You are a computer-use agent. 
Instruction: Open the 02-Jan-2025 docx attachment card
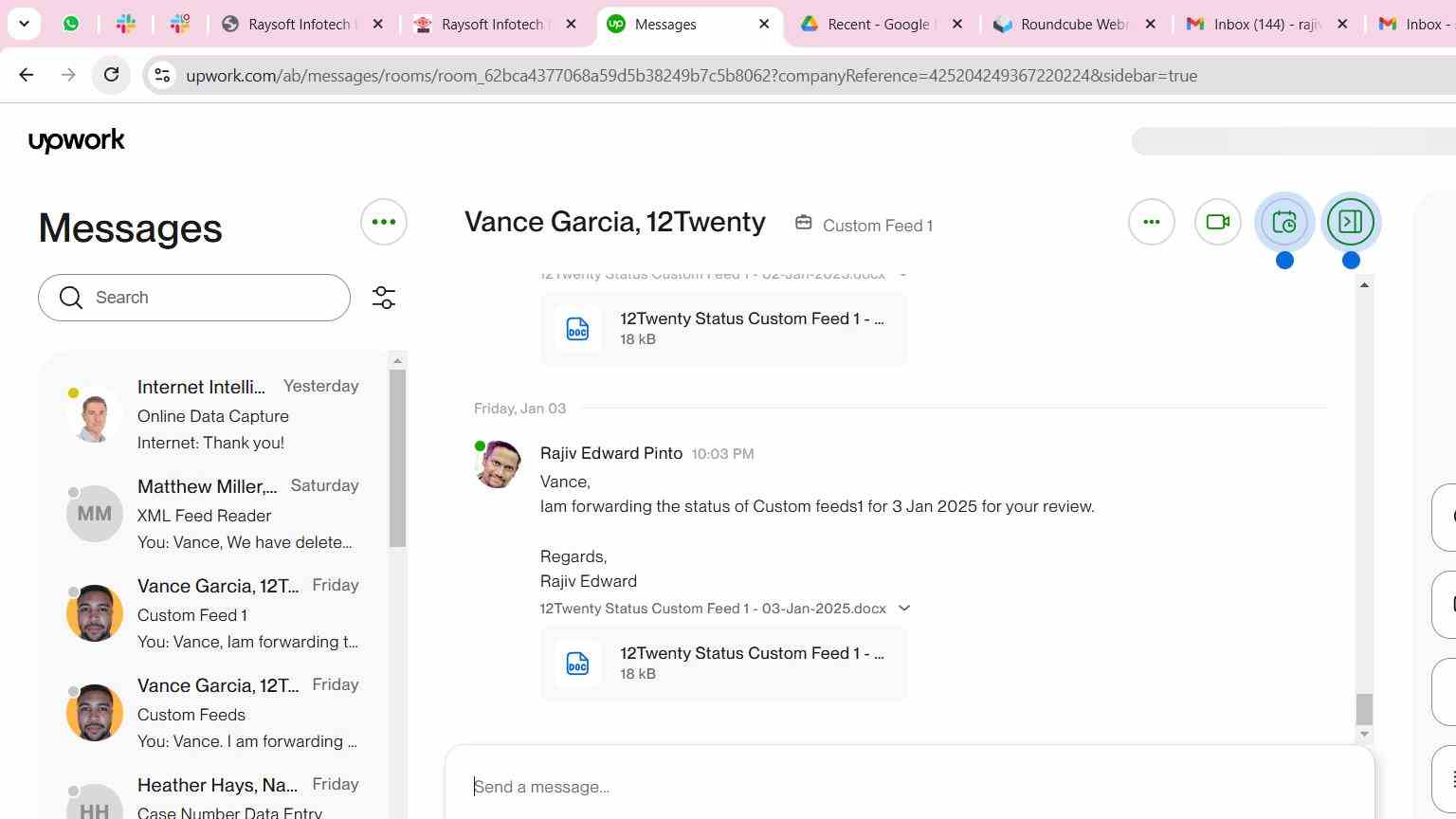point(723,329)
